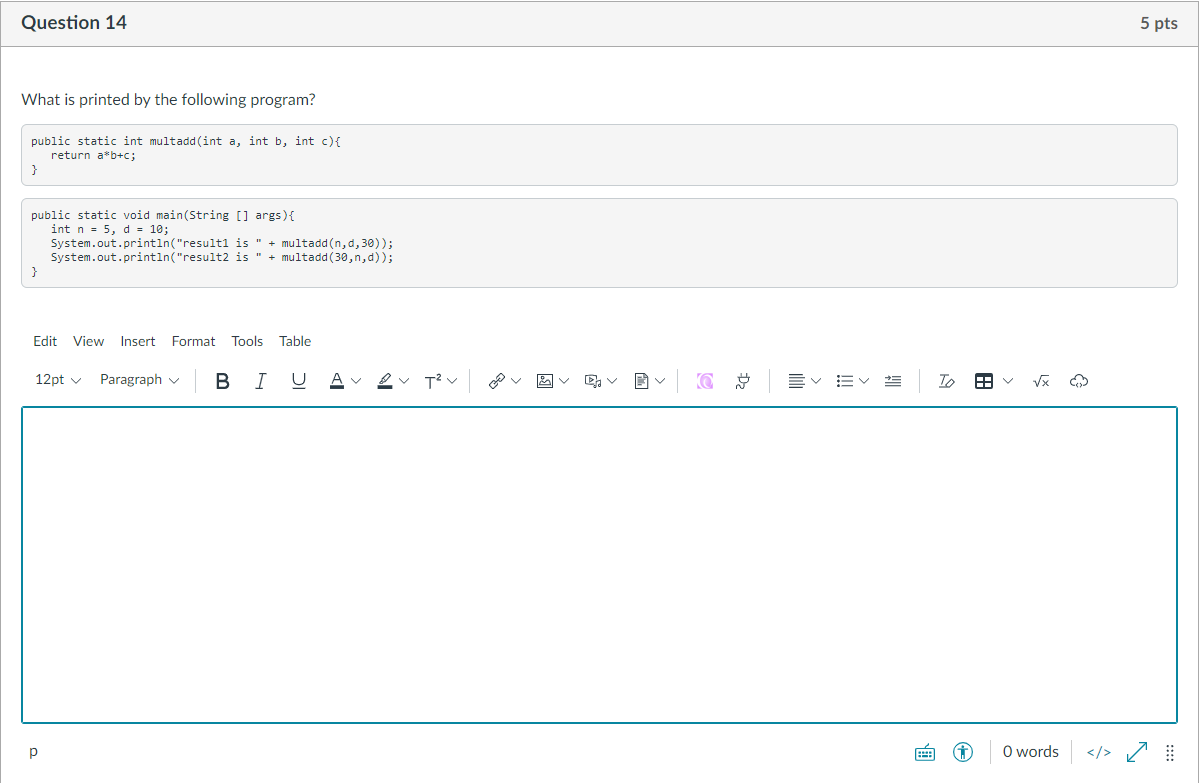This screenshot has height=783, width=1201.
Task: Click inside the answer text editor area
Action: (599, 564)
